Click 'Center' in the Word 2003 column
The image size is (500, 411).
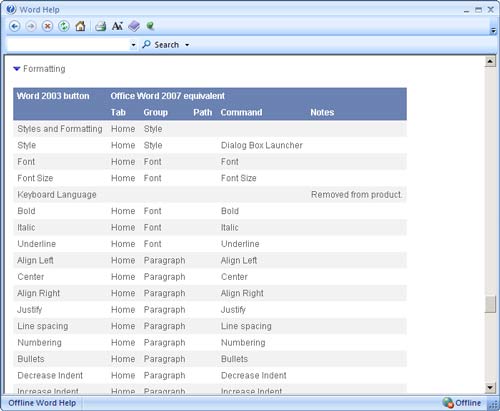(x=31, y=277)
